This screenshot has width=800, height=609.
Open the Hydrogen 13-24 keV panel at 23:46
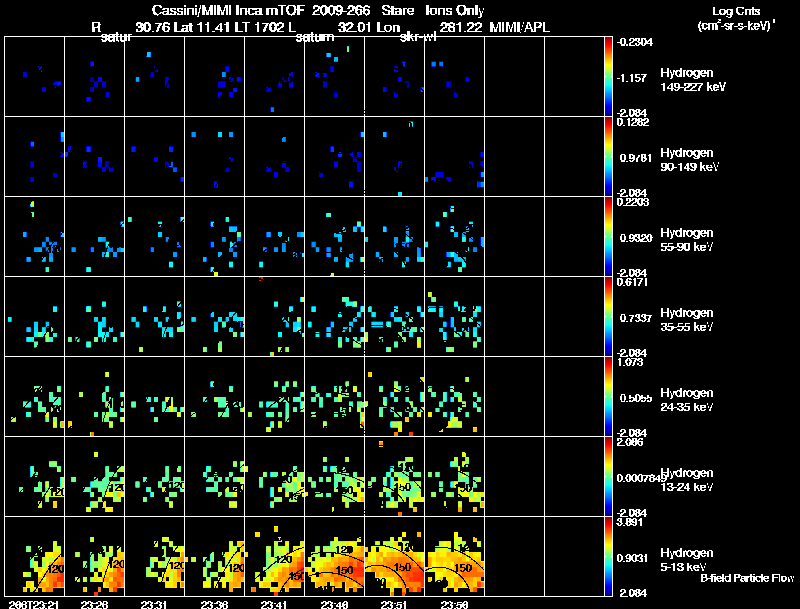pos(335,476)
